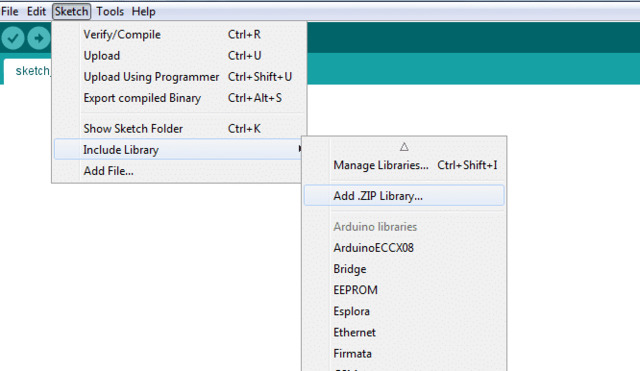Choose Upload Using Programmer

[x=180, y=77]
